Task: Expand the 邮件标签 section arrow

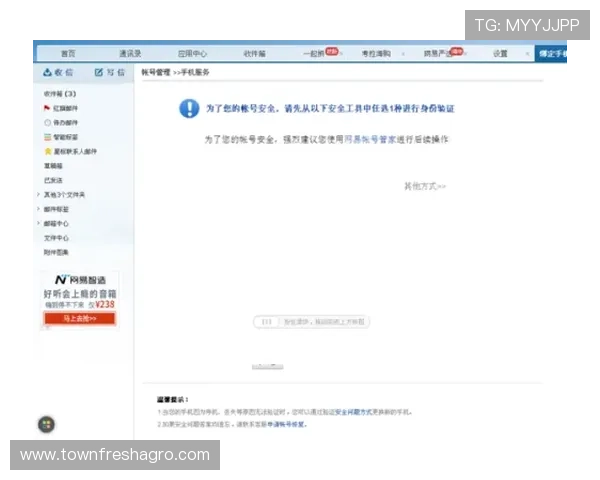Action: tap(38, 209)
